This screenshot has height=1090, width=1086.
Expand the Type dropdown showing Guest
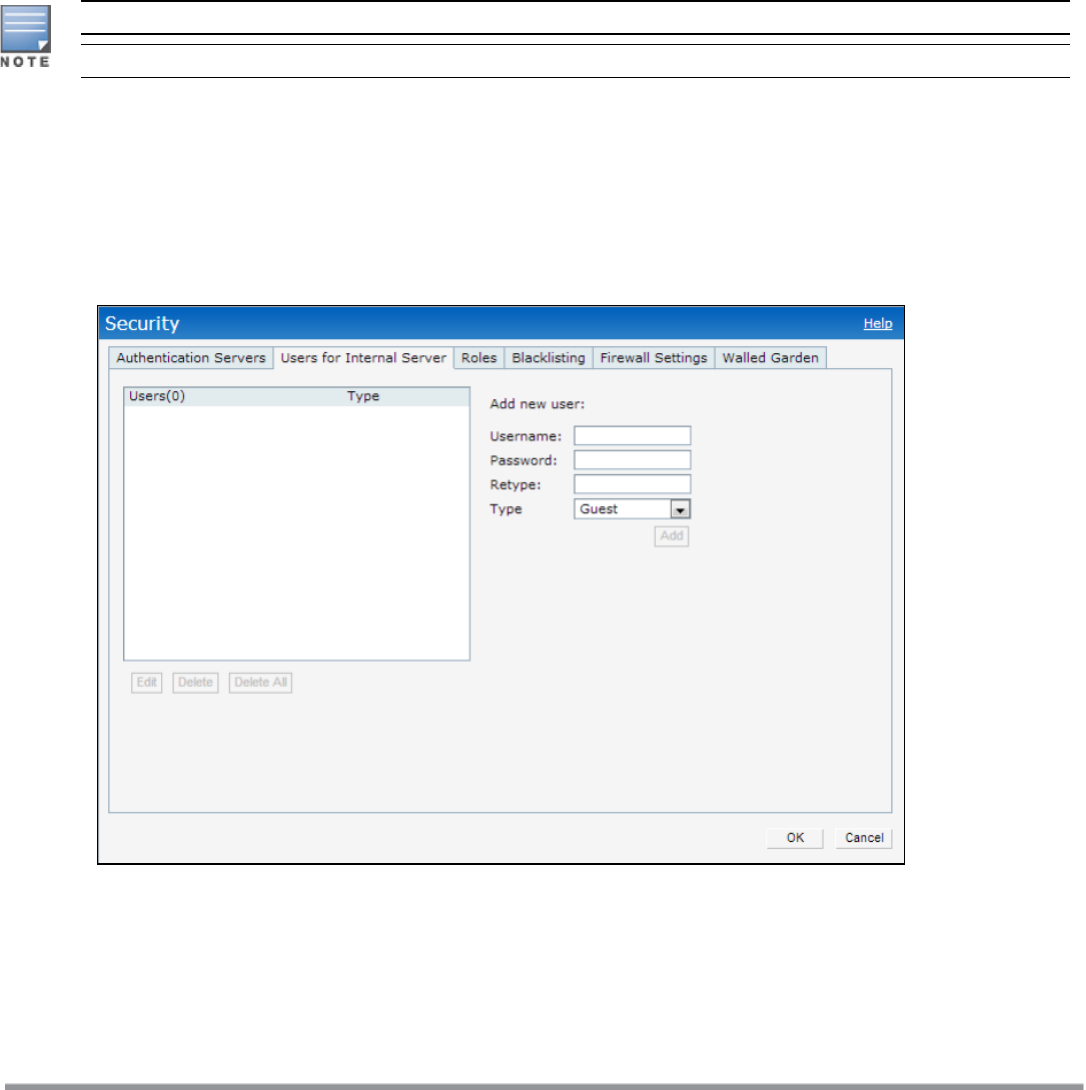coord(632,509)
